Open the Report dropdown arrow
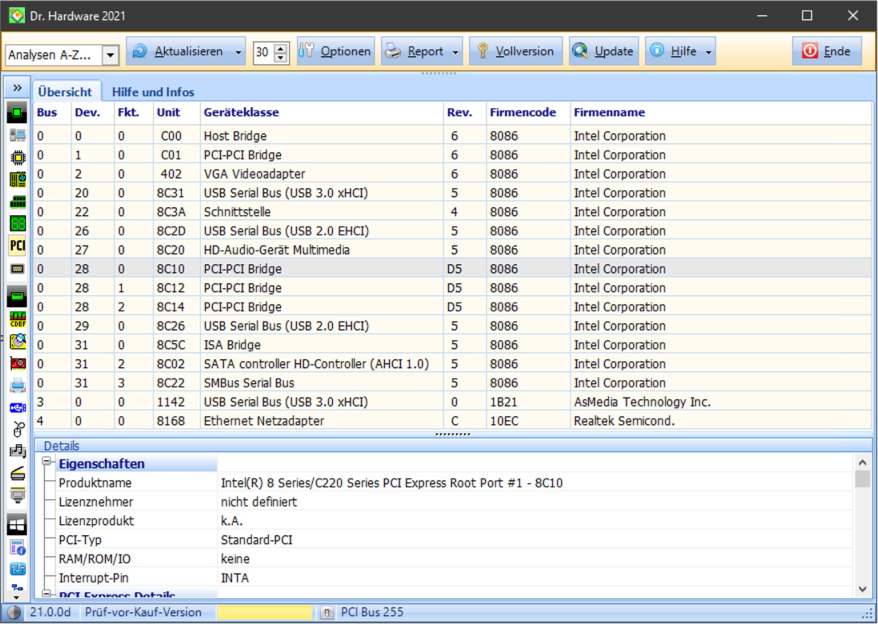The width and height of the screenshot is (878, 624). (x=456, y=52)
